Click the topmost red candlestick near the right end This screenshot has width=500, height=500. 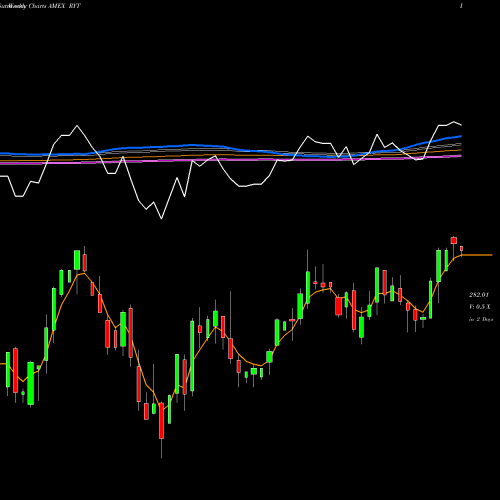pyautogui.click(x=454, y=241)
